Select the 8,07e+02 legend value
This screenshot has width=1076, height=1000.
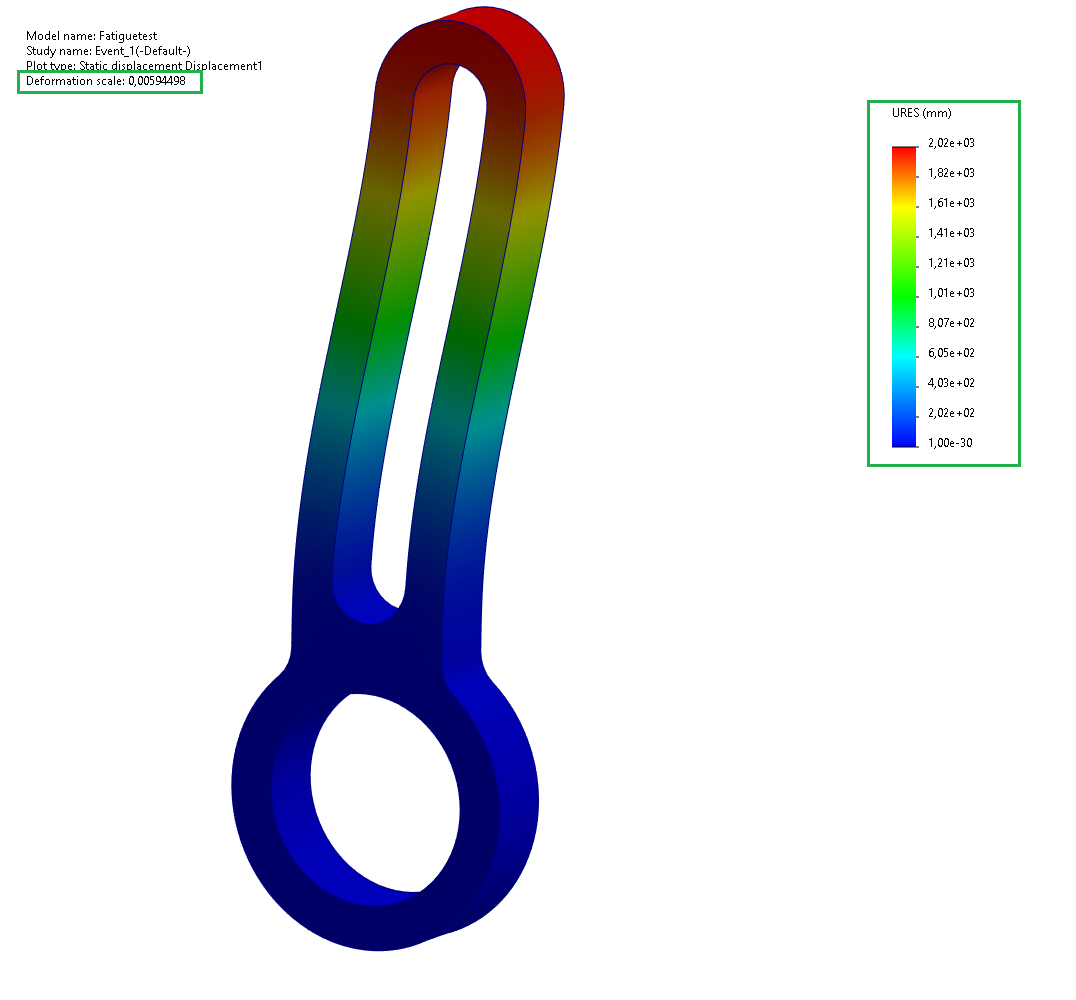(951, 323)
